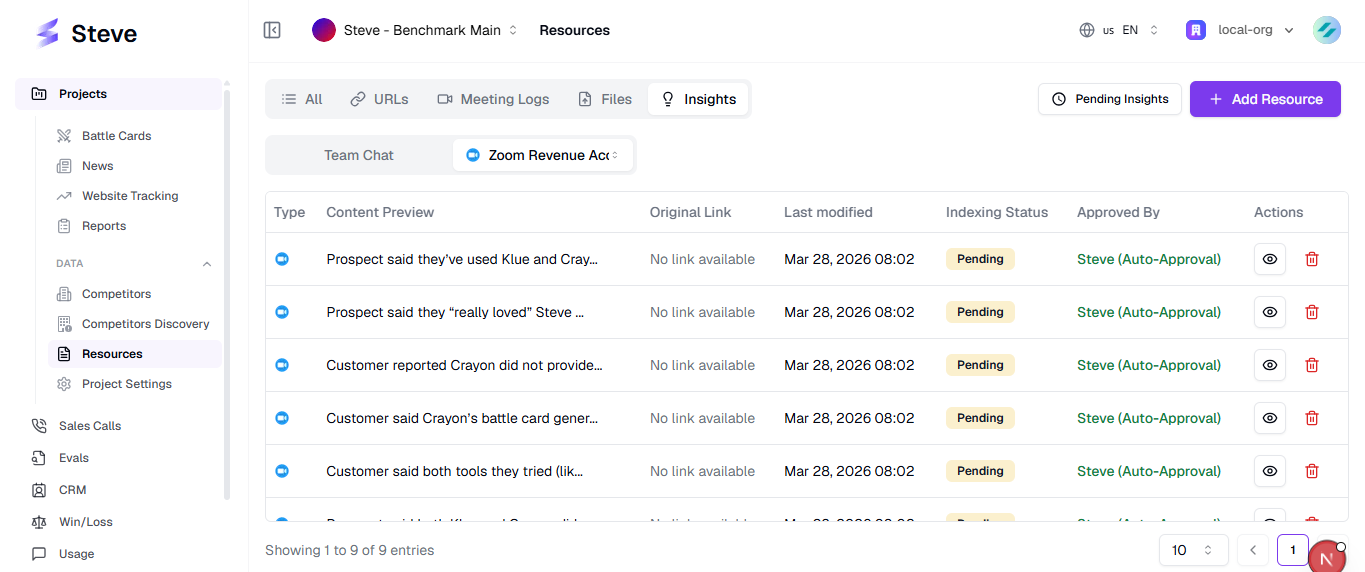View the Klue and Crayon insight
1365x572 pixels.
(1270, 259)
